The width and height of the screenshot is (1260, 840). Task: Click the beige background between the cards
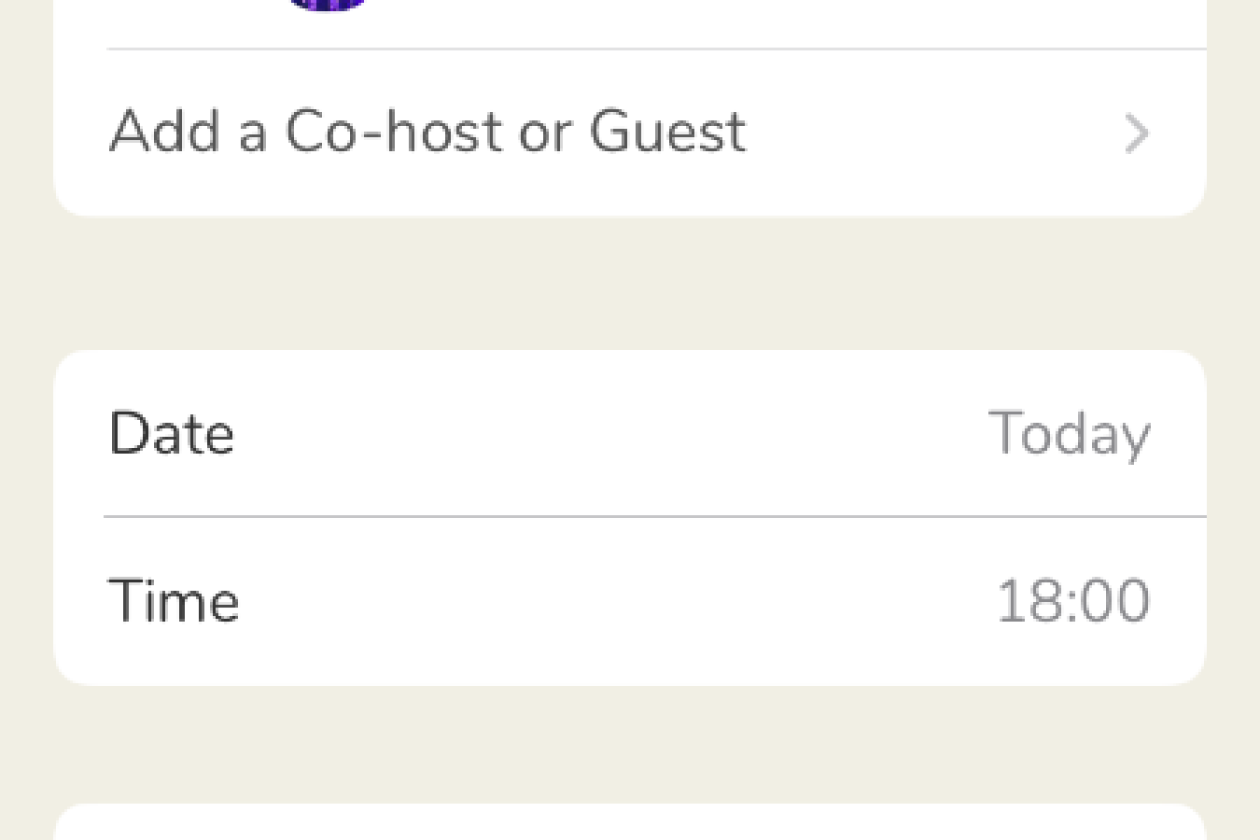click(630, 283)
